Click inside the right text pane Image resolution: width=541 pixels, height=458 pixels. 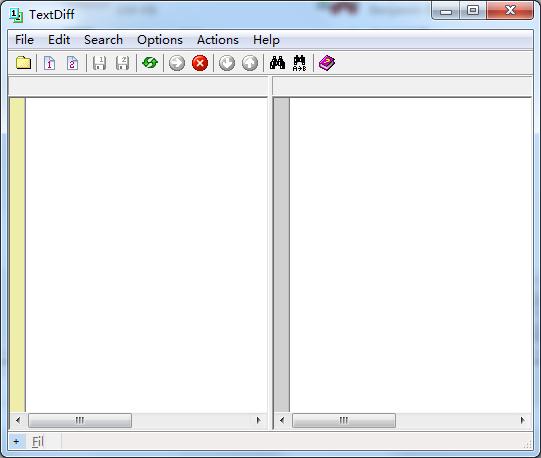[411, 255]
